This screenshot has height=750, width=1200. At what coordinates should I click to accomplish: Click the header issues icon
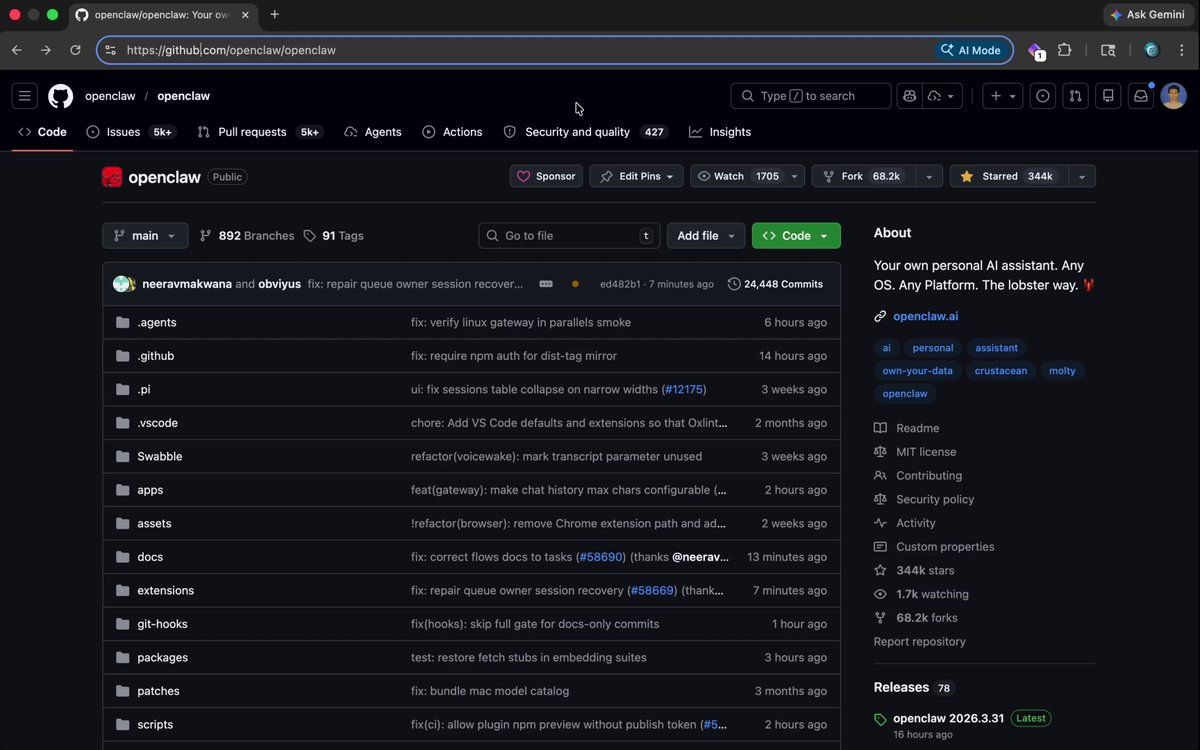1043,96
